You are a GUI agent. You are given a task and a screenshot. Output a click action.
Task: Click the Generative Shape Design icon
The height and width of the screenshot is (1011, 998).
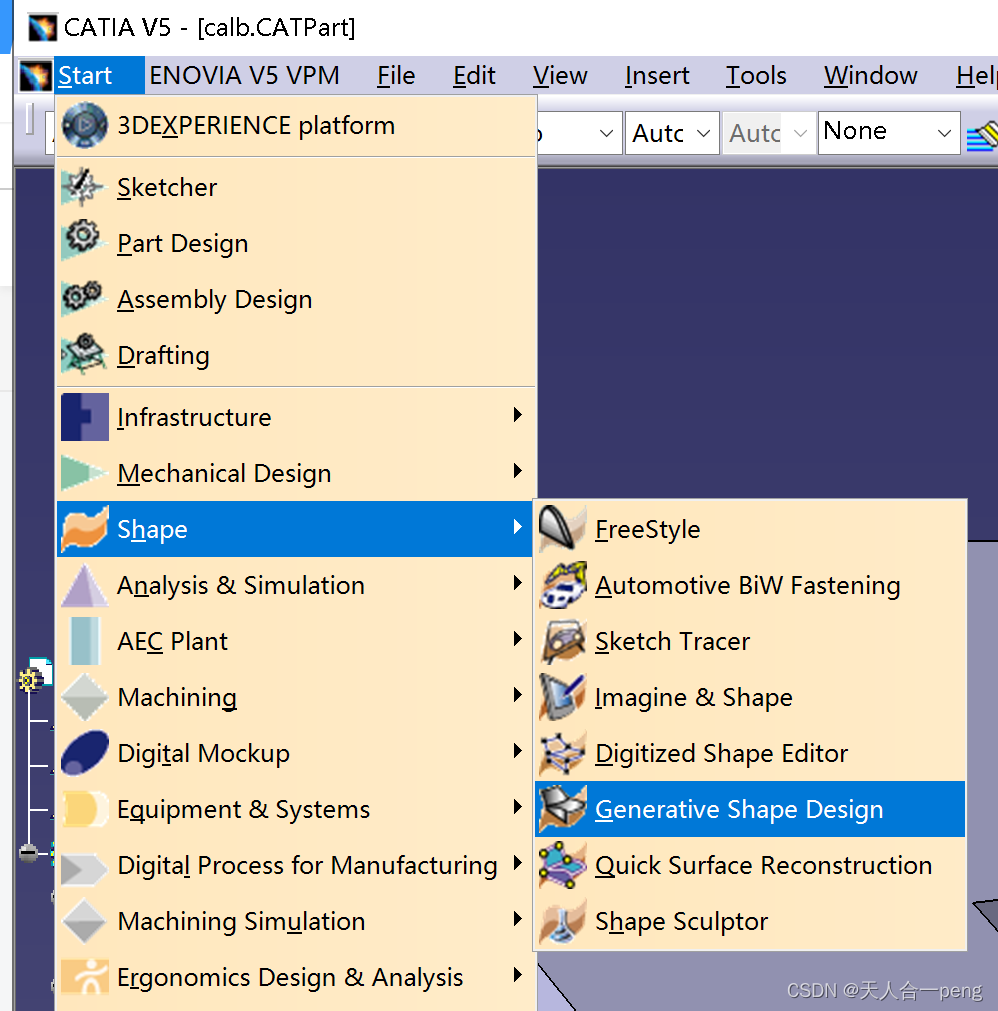(563, 809)
